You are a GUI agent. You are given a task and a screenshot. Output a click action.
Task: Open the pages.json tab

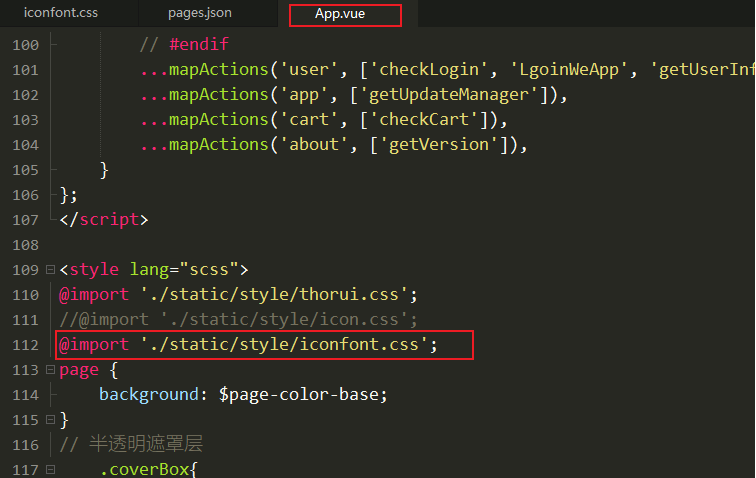200,13
